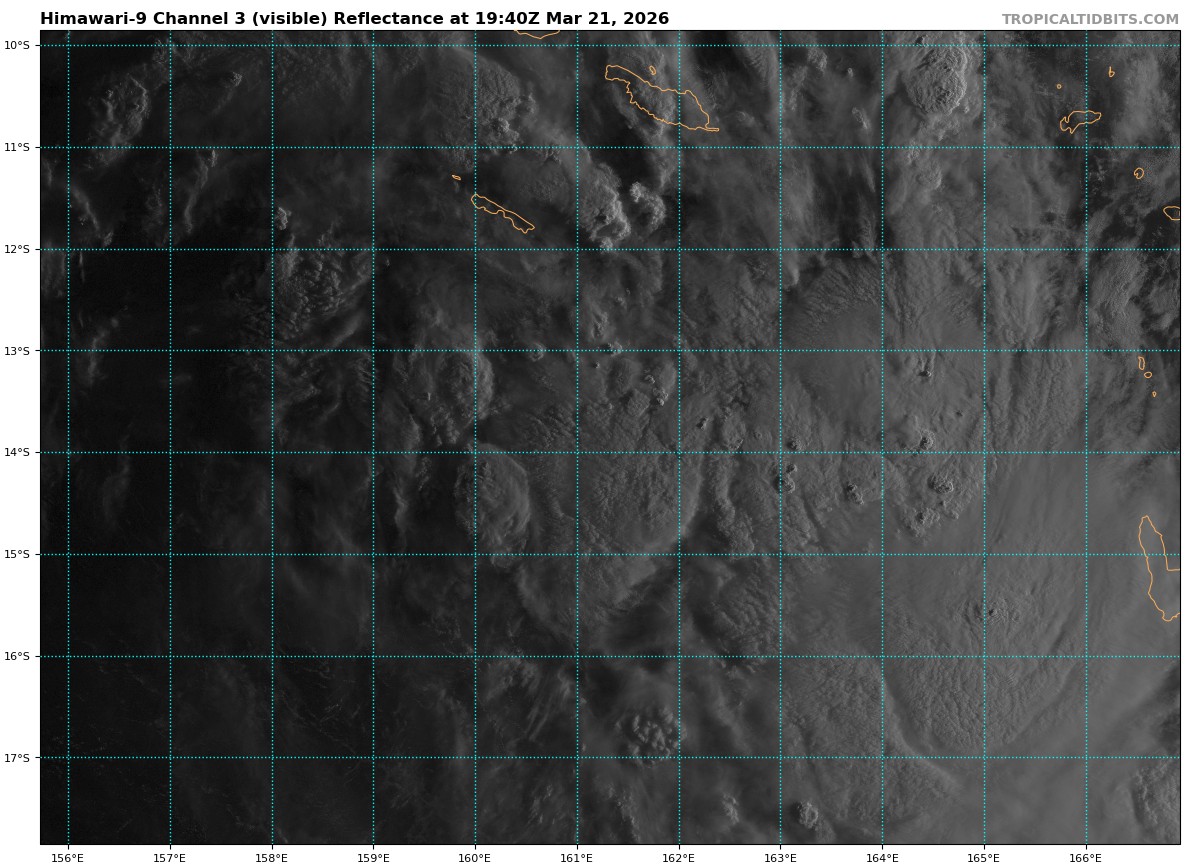
Task: Click the TROPICALTIDBITS.COM watermark text
Action: [1090, 19]
